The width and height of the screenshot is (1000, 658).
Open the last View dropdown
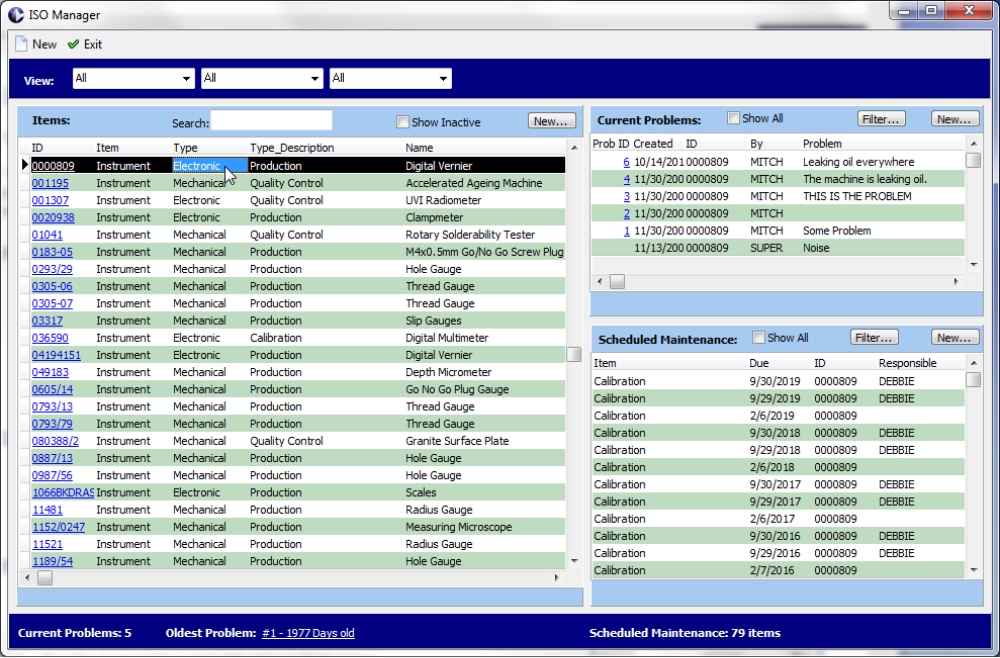[390, 78]
